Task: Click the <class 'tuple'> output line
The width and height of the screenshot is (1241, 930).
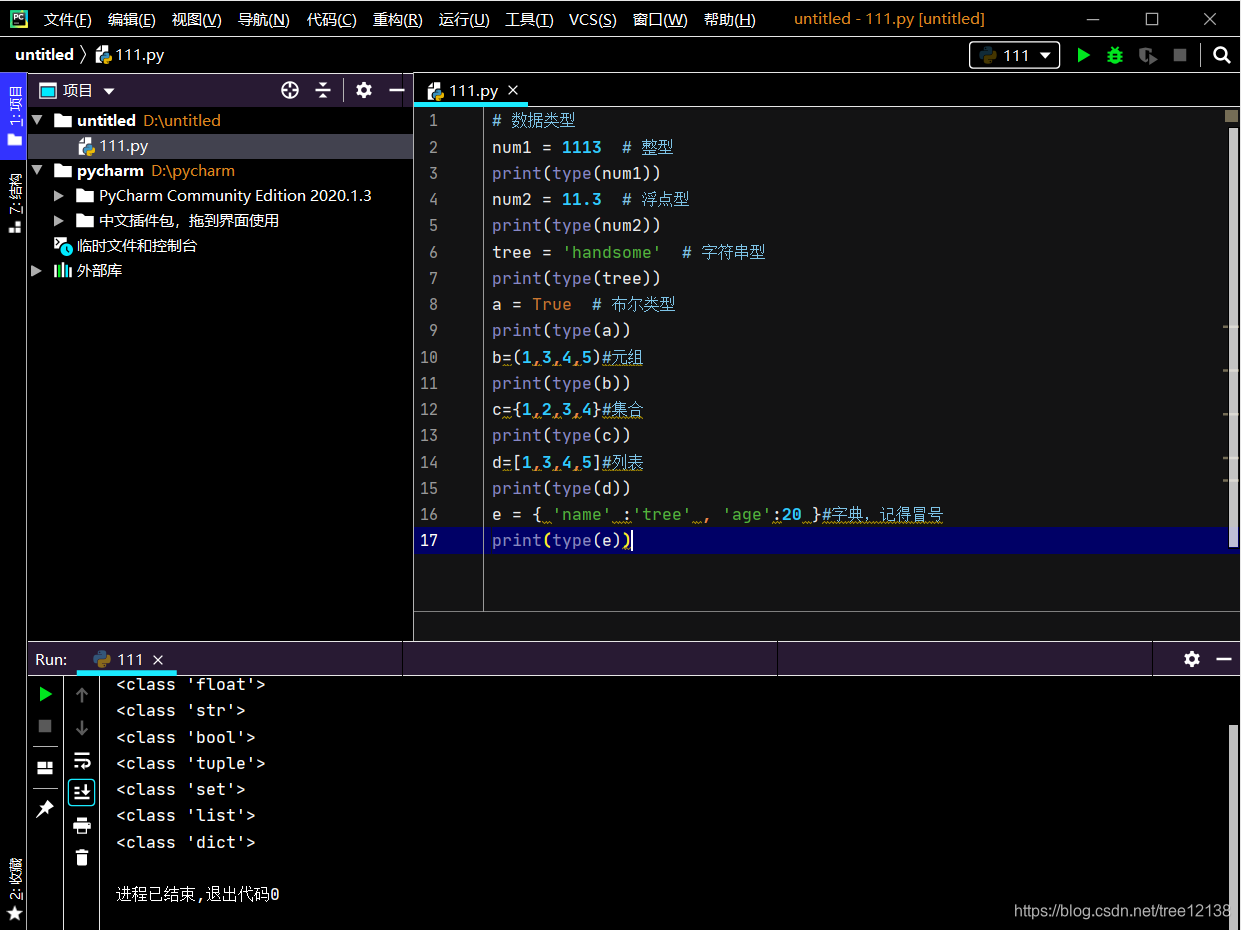Action: pyautogui.click(x=191, y=763)
